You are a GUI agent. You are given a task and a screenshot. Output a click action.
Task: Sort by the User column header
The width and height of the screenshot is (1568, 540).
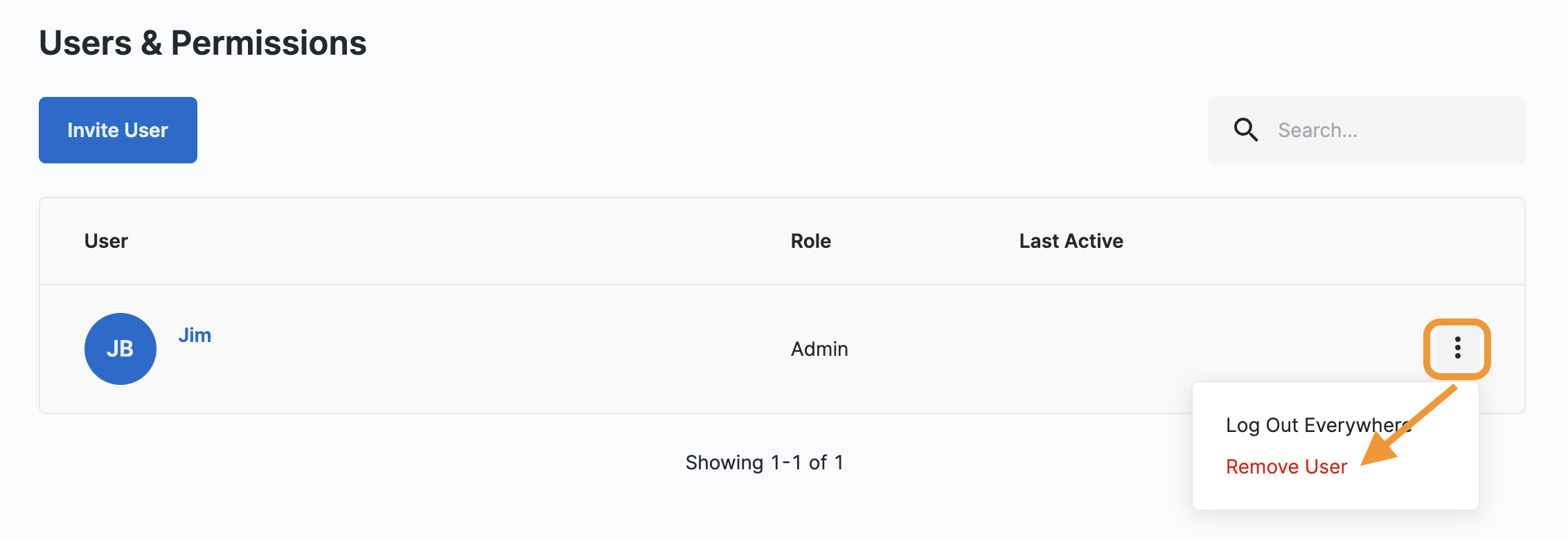point(106,241)
